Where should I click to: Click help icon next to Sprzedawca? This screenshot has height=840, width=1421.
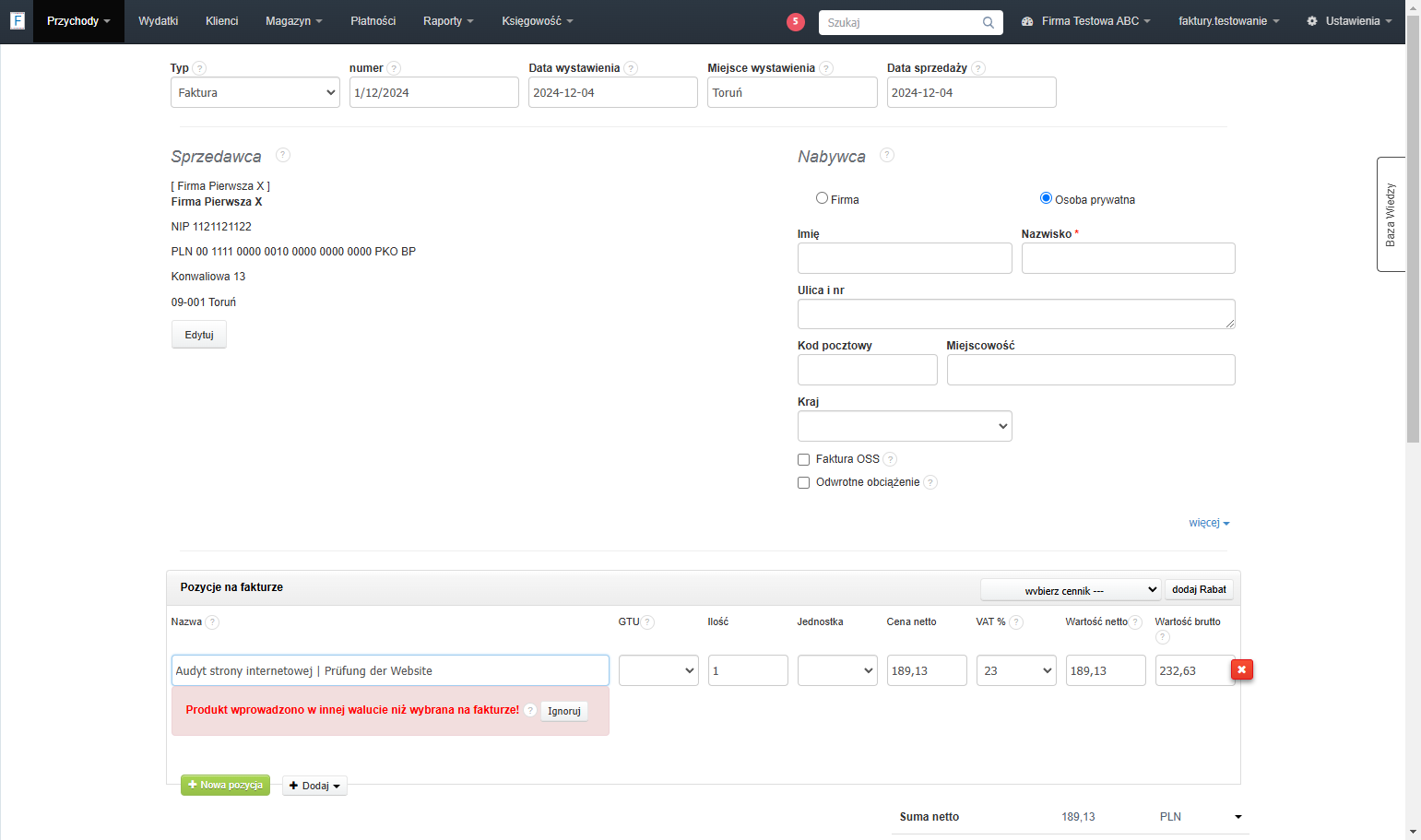283,155
